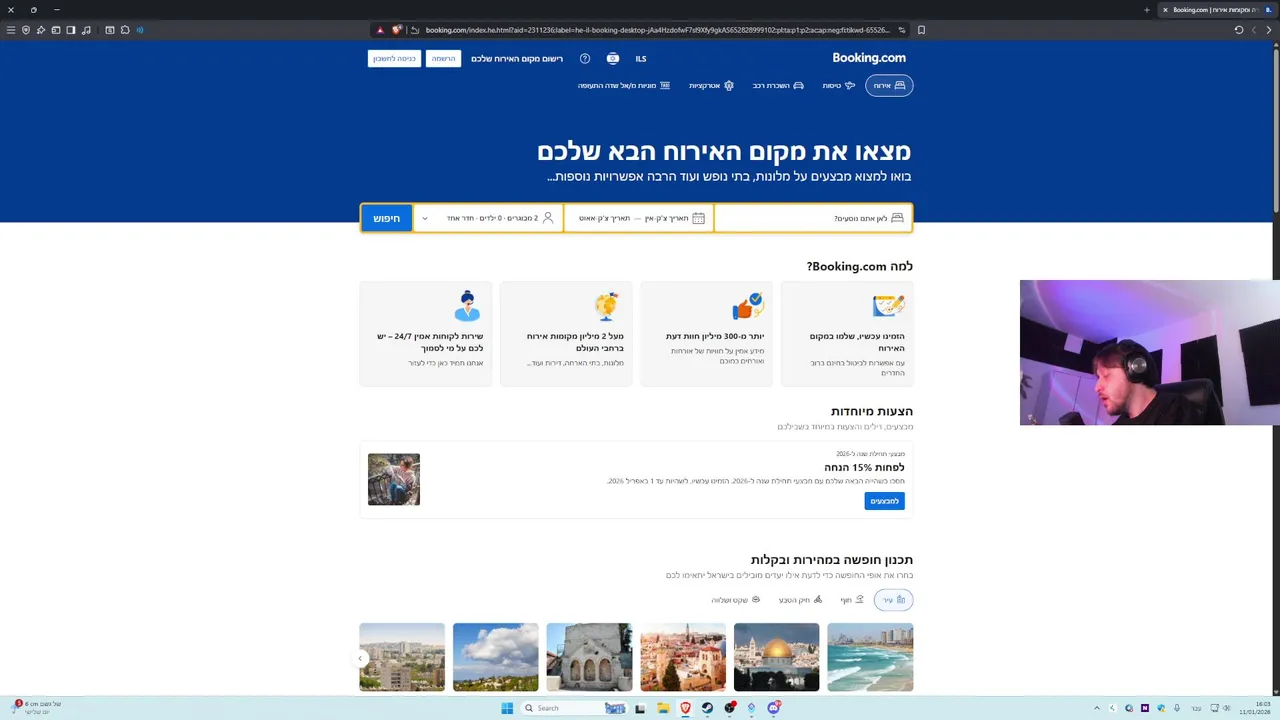Click the stone arches building thumbnail
The image size is (1280, 720).
[589, 657]
